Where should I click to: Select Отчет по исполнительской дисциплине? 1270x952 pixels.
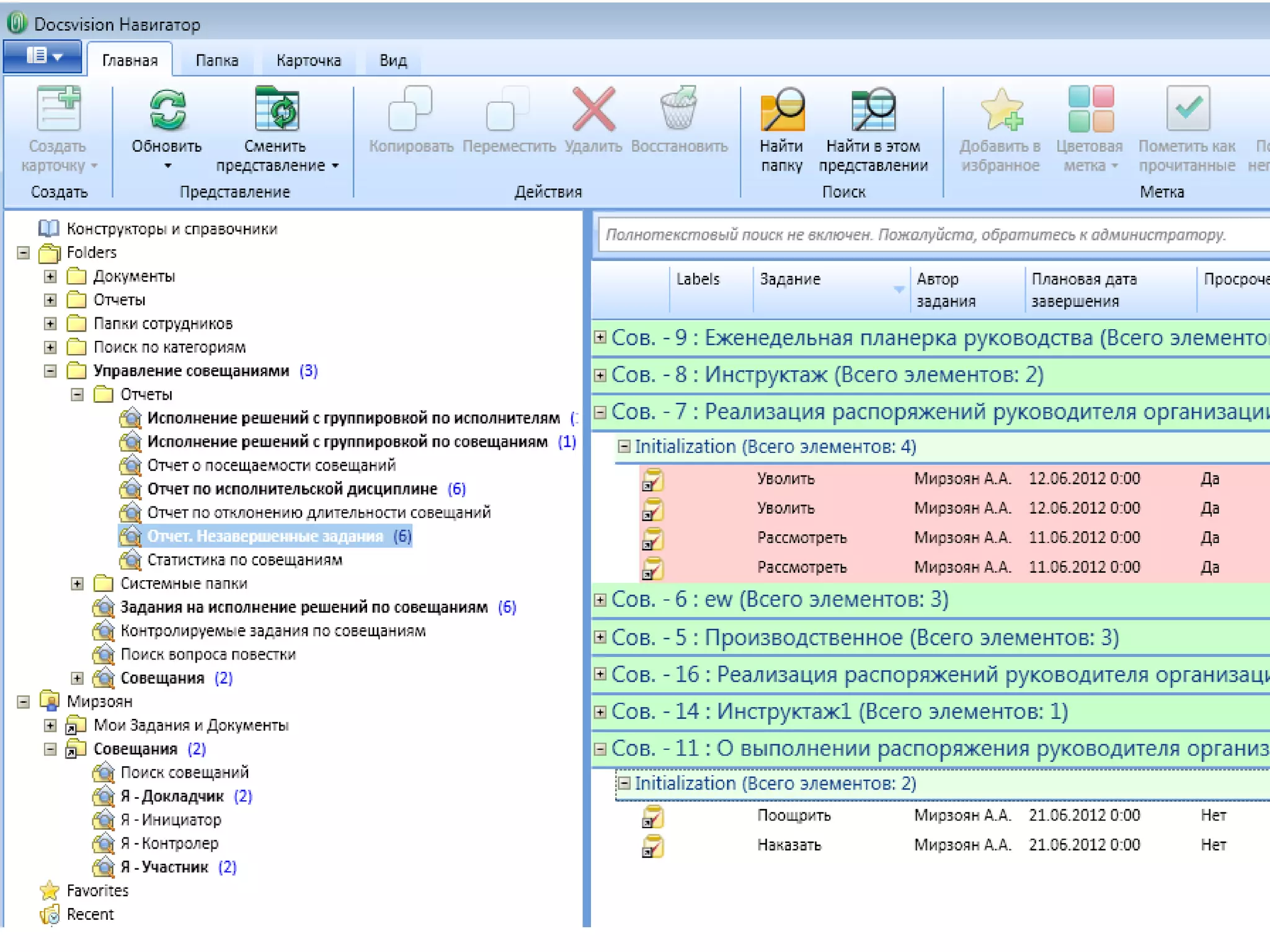pyautogui.click(x=291, y=489)
